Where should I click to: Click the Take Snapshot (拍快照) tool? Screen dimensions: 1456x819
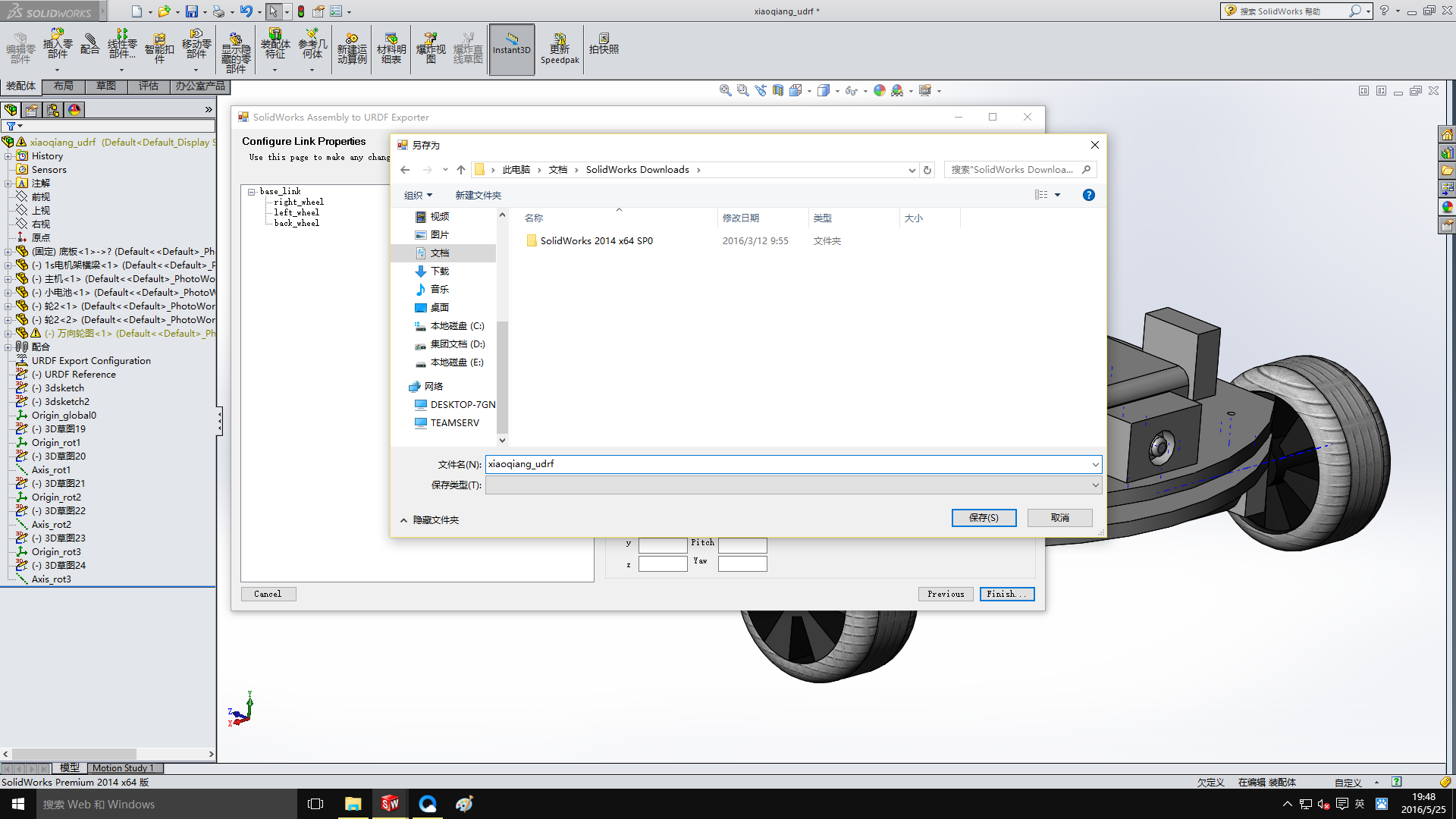(x=604, y=44)
